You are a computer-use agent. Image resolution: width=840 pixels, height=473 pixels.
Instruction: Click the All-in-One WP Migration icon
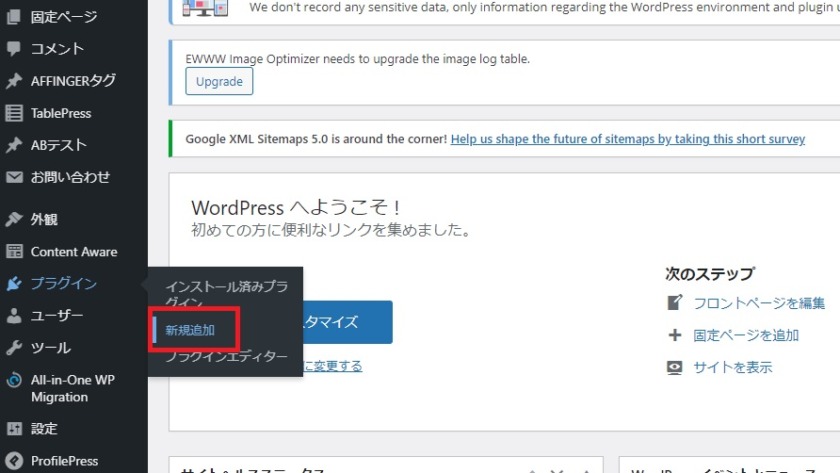(x=14, y=380)
